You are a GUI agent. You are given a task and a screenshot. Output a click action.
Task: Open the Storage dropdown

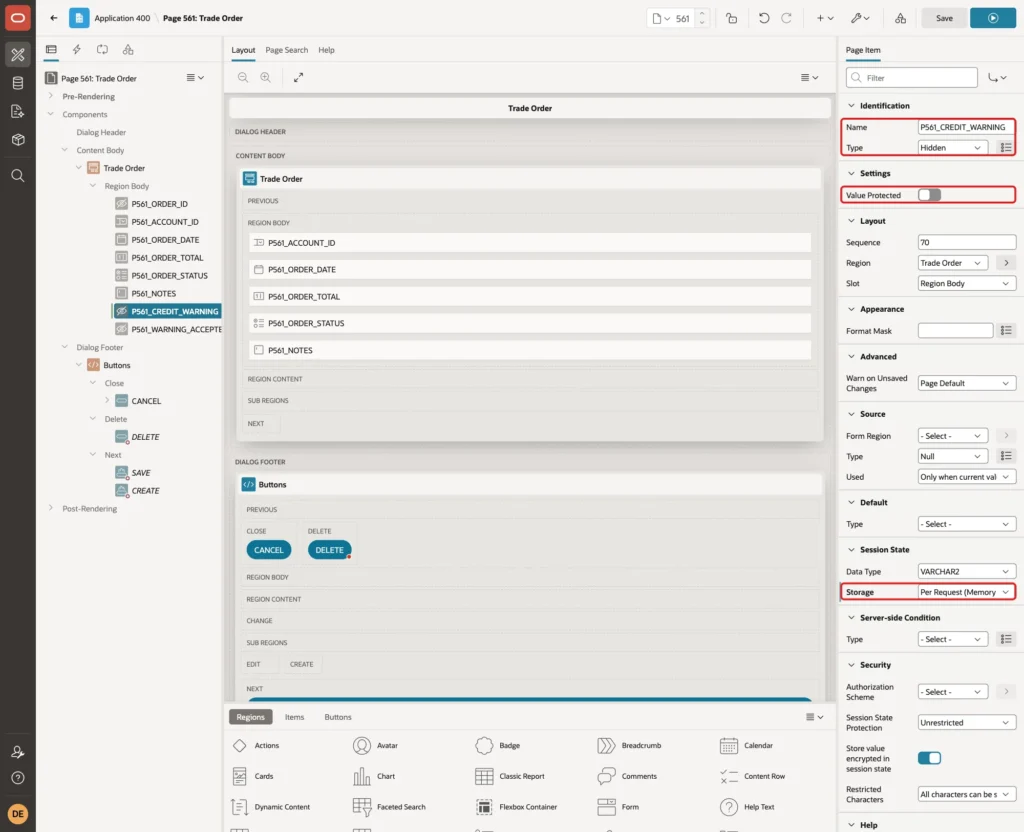967,592
